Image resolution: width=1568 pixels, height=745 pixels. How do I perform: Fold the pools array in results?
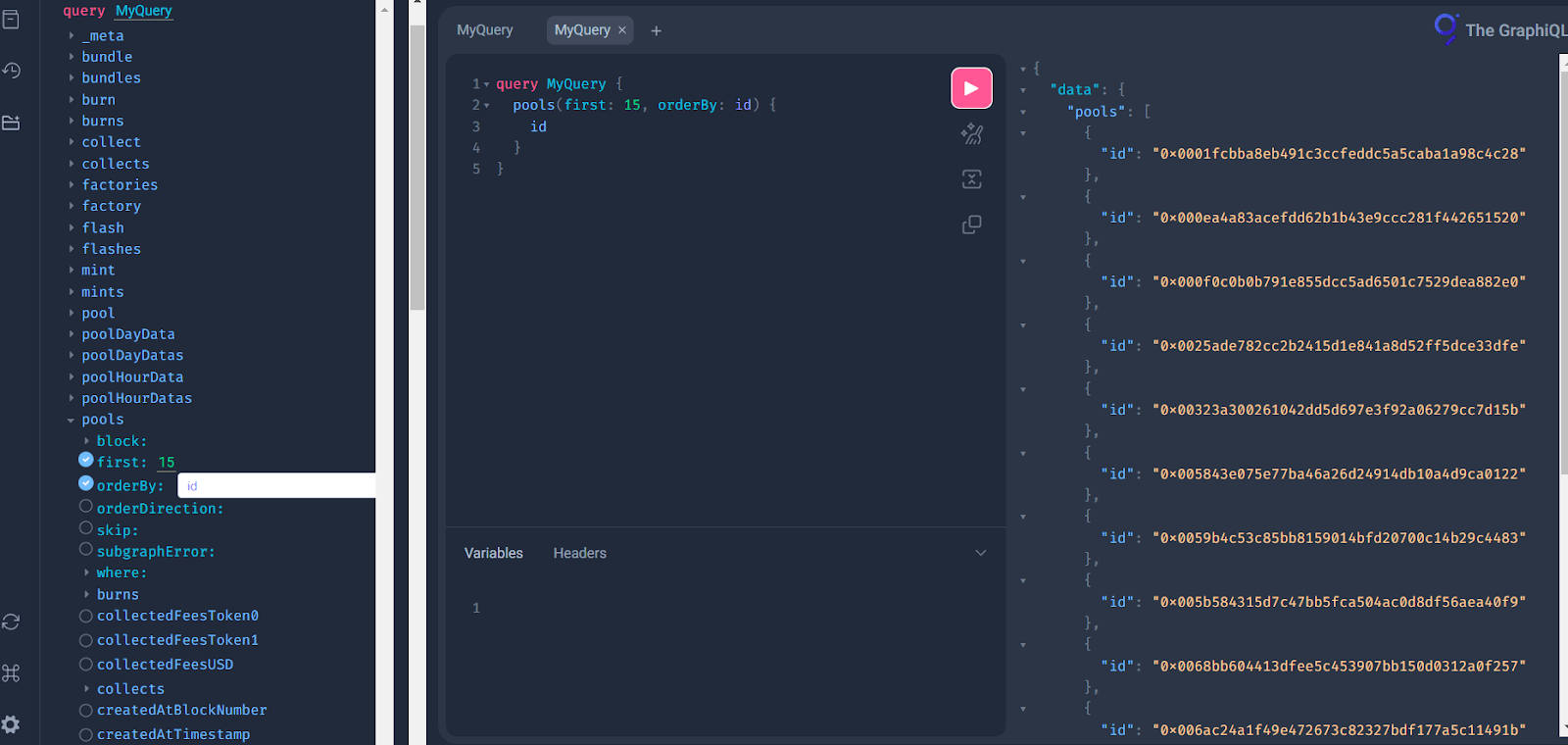pos(1023,112)
